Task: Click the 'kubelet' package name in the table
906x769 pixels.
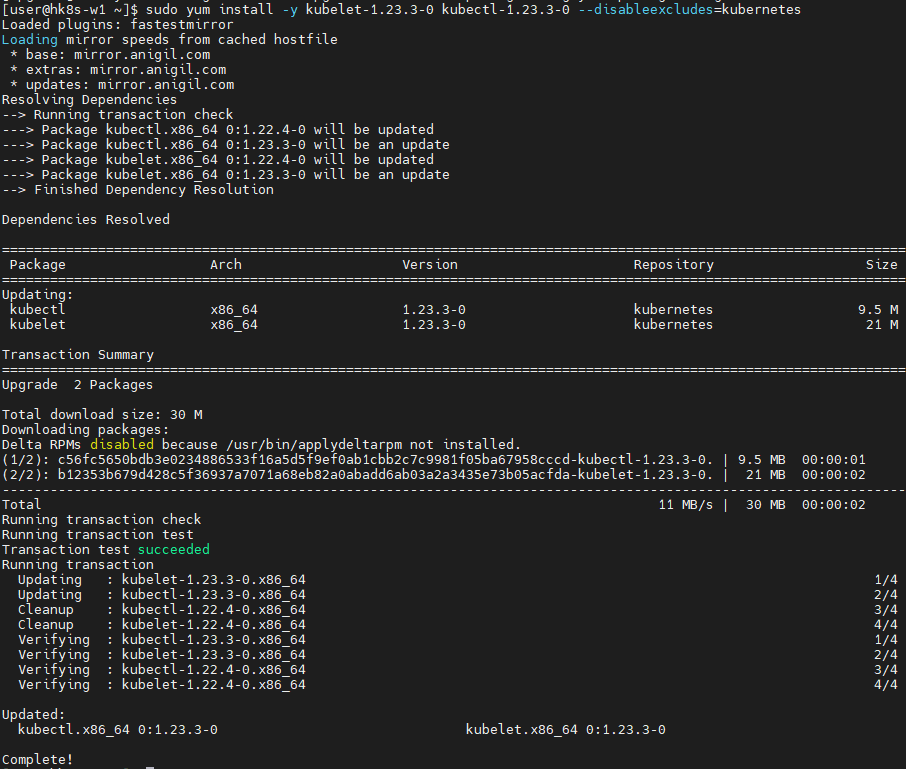Action: click(38, 325)
